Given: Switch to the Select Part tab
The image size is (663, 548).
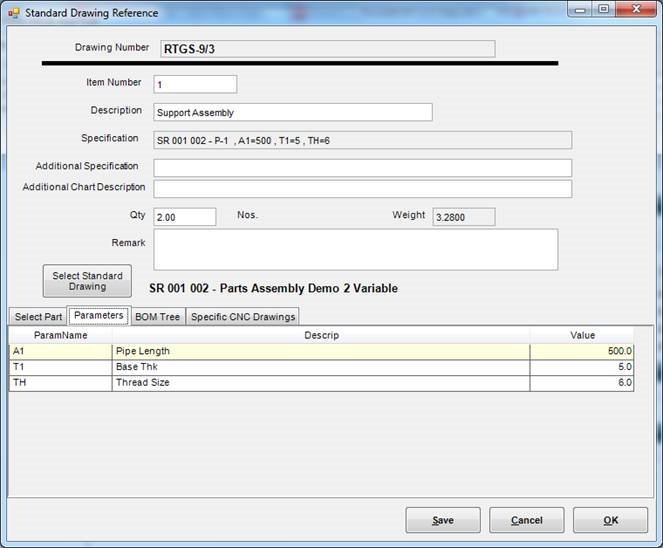Looking at the screenshot, I should pos(38,317).
